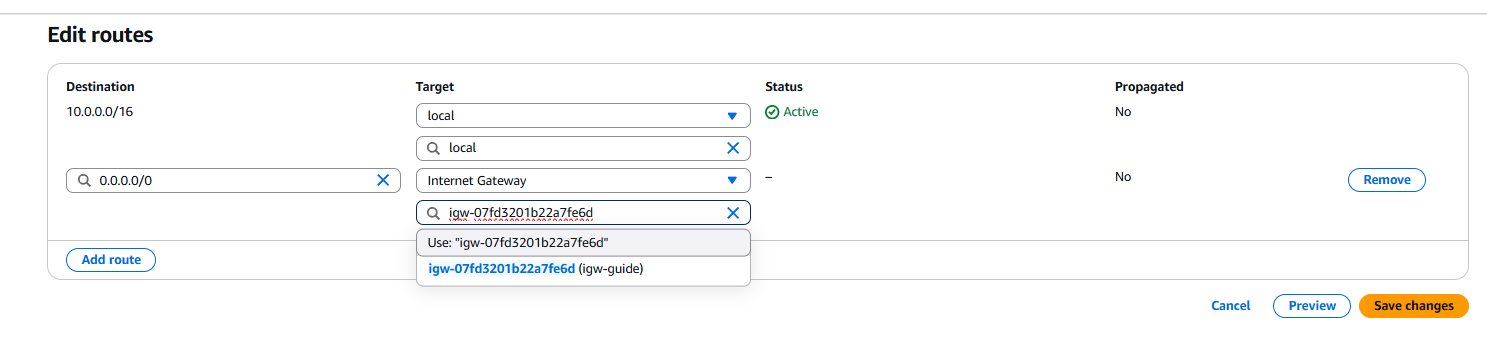Clear the igw-07fd3201b22a7fe6d search field
1487x362 pixels.
pyautogui.click(x=732, y=212)
